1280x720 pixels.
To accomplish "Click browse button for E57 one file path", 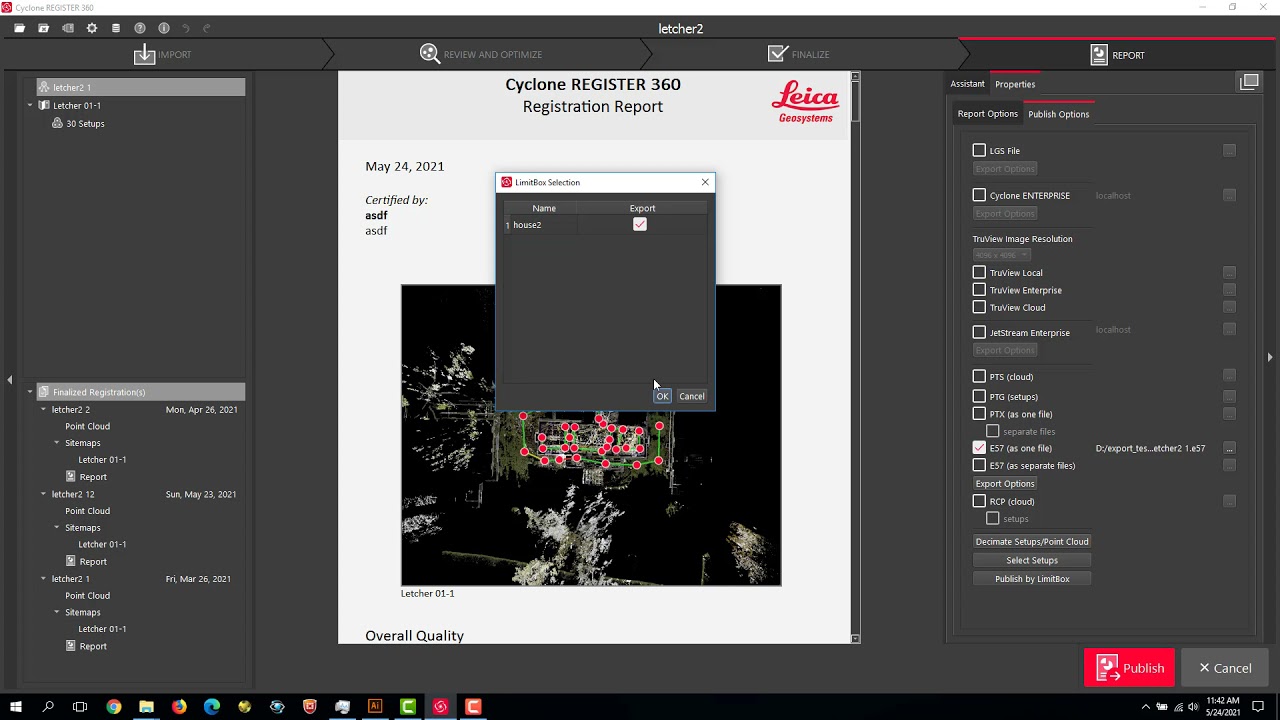I will 1230,448.
